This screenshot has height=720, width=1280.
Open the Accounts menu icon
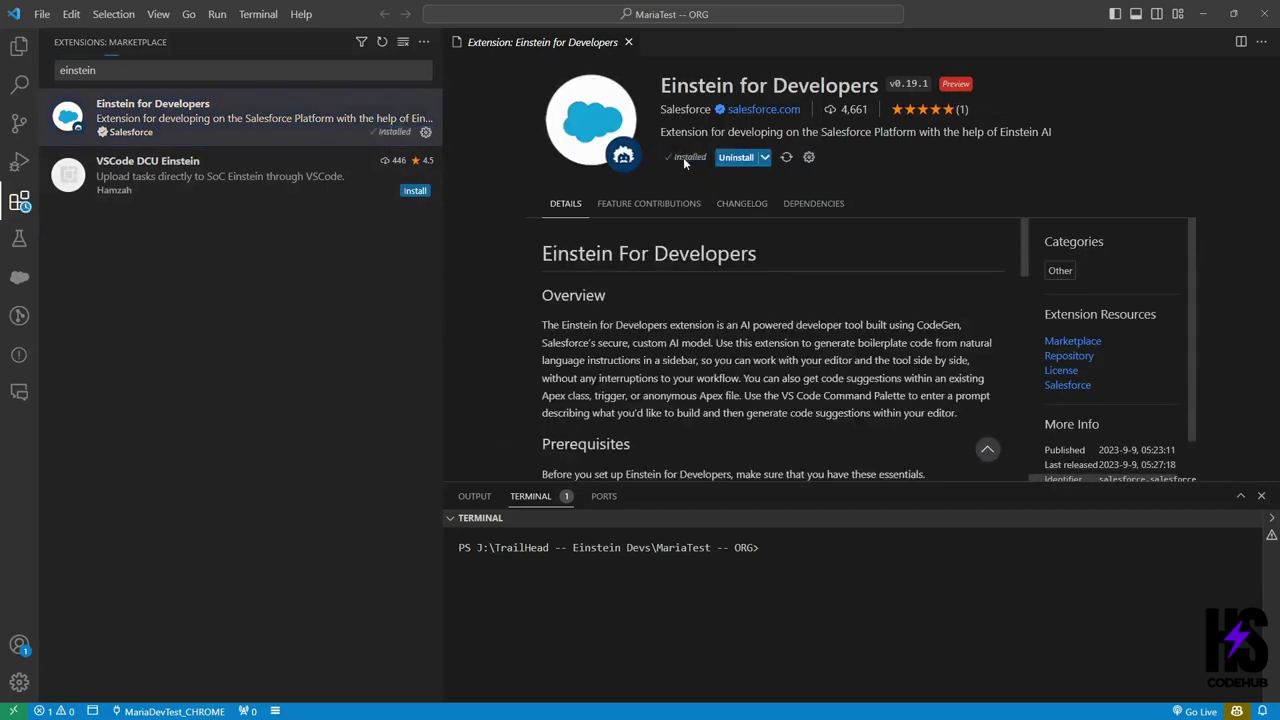[19, 646]
